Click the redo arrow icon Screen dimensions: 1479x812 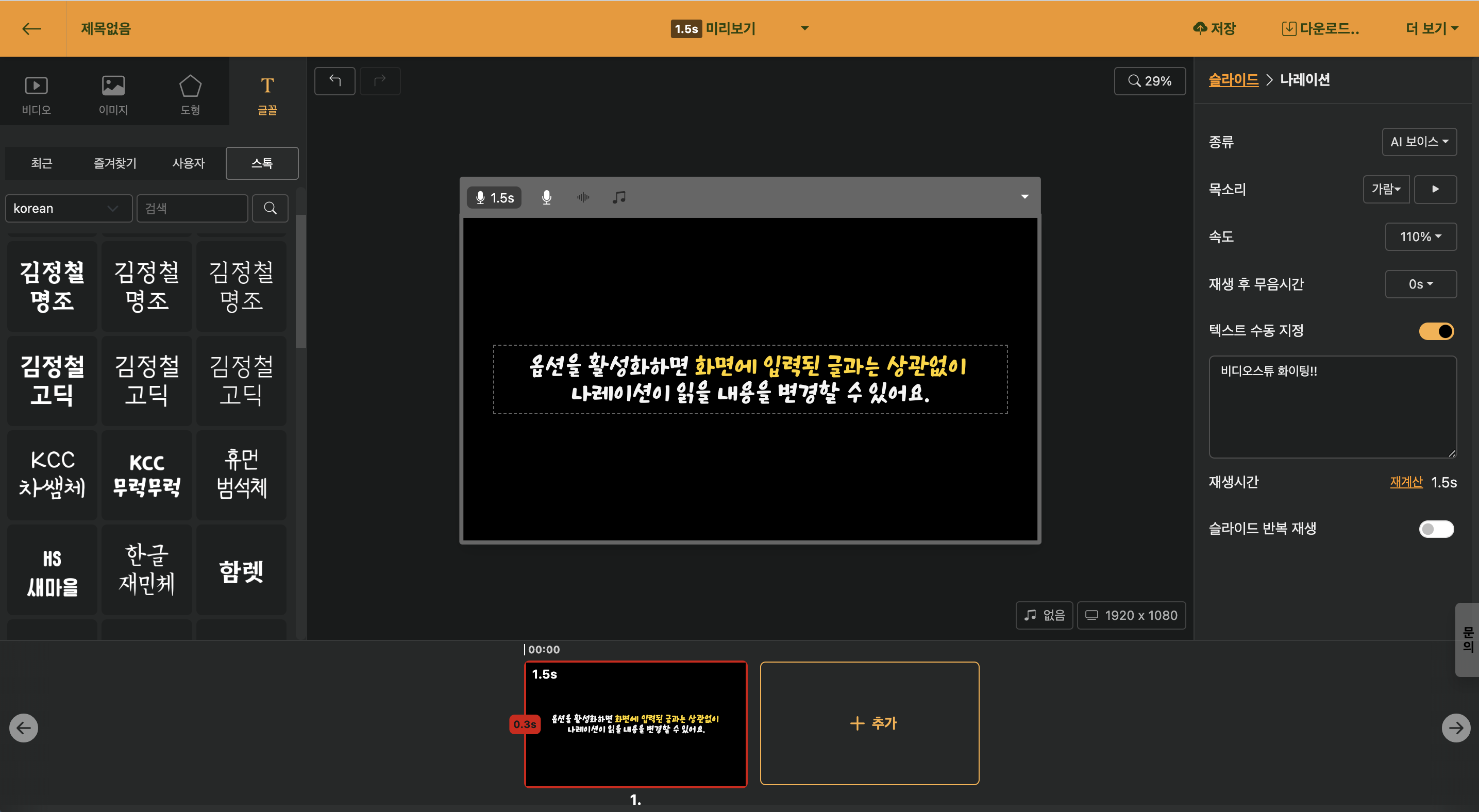(380, 81)
